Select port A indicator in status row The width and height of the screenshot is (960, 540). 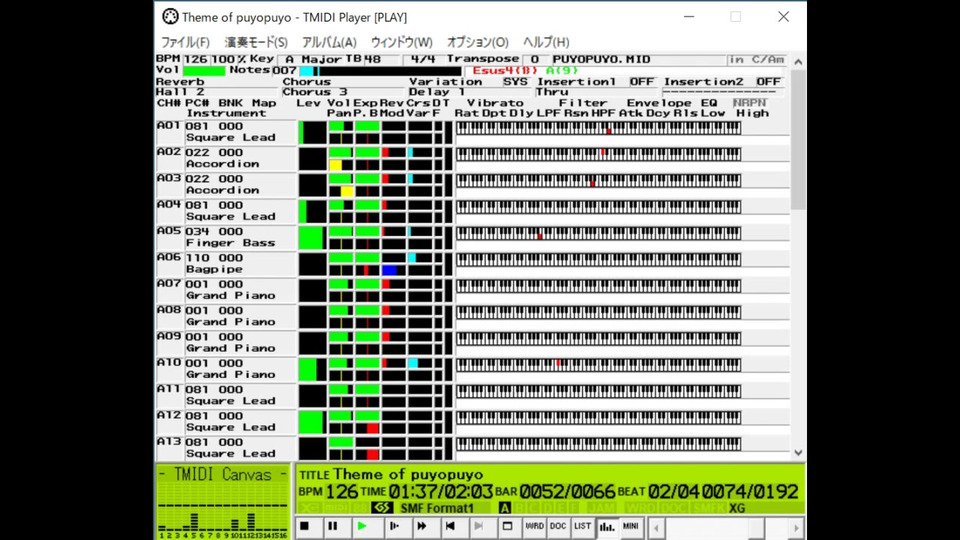coord(504,508)
